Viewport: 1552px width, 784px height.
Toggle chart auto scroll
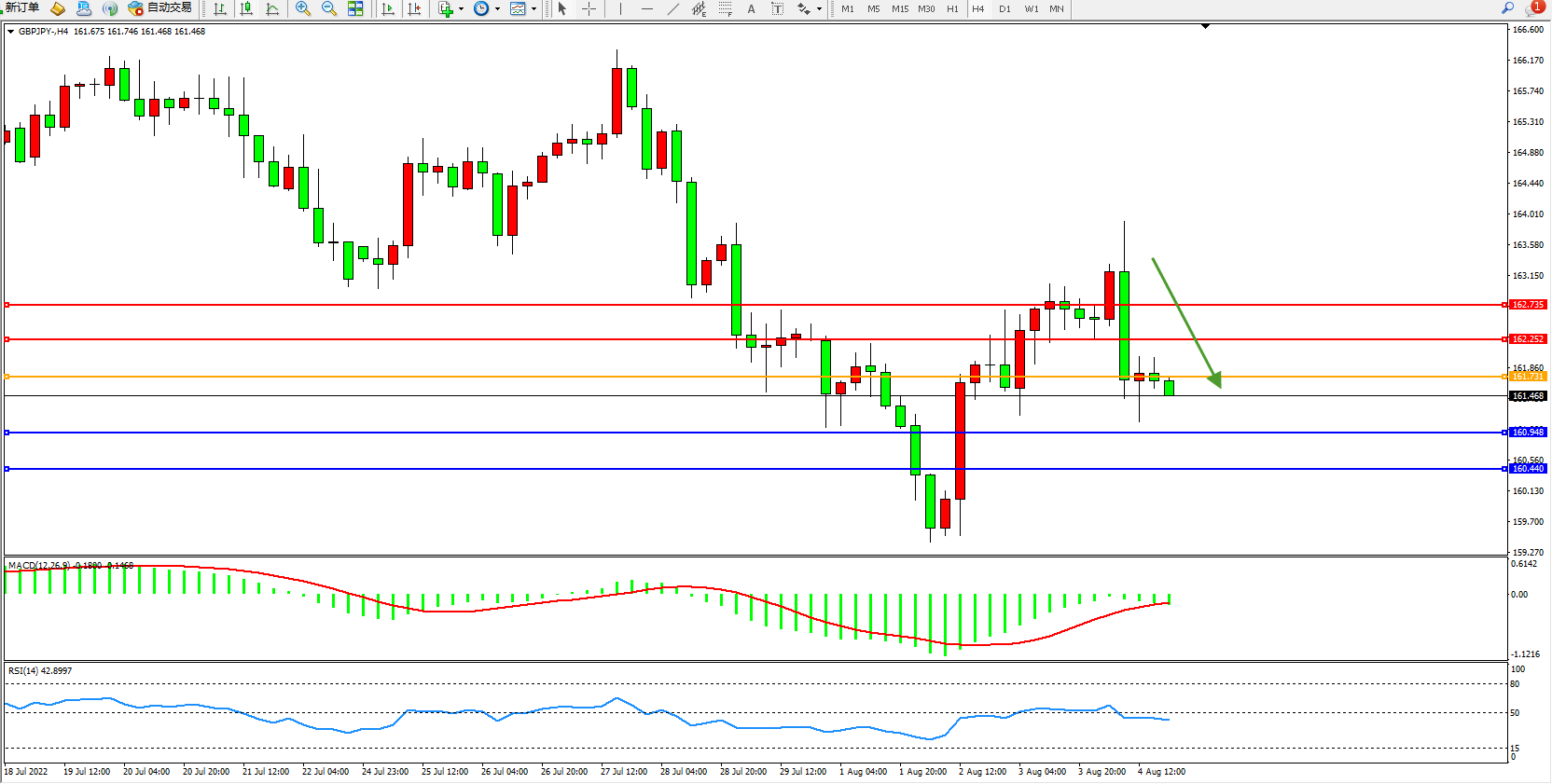[388, 9]
